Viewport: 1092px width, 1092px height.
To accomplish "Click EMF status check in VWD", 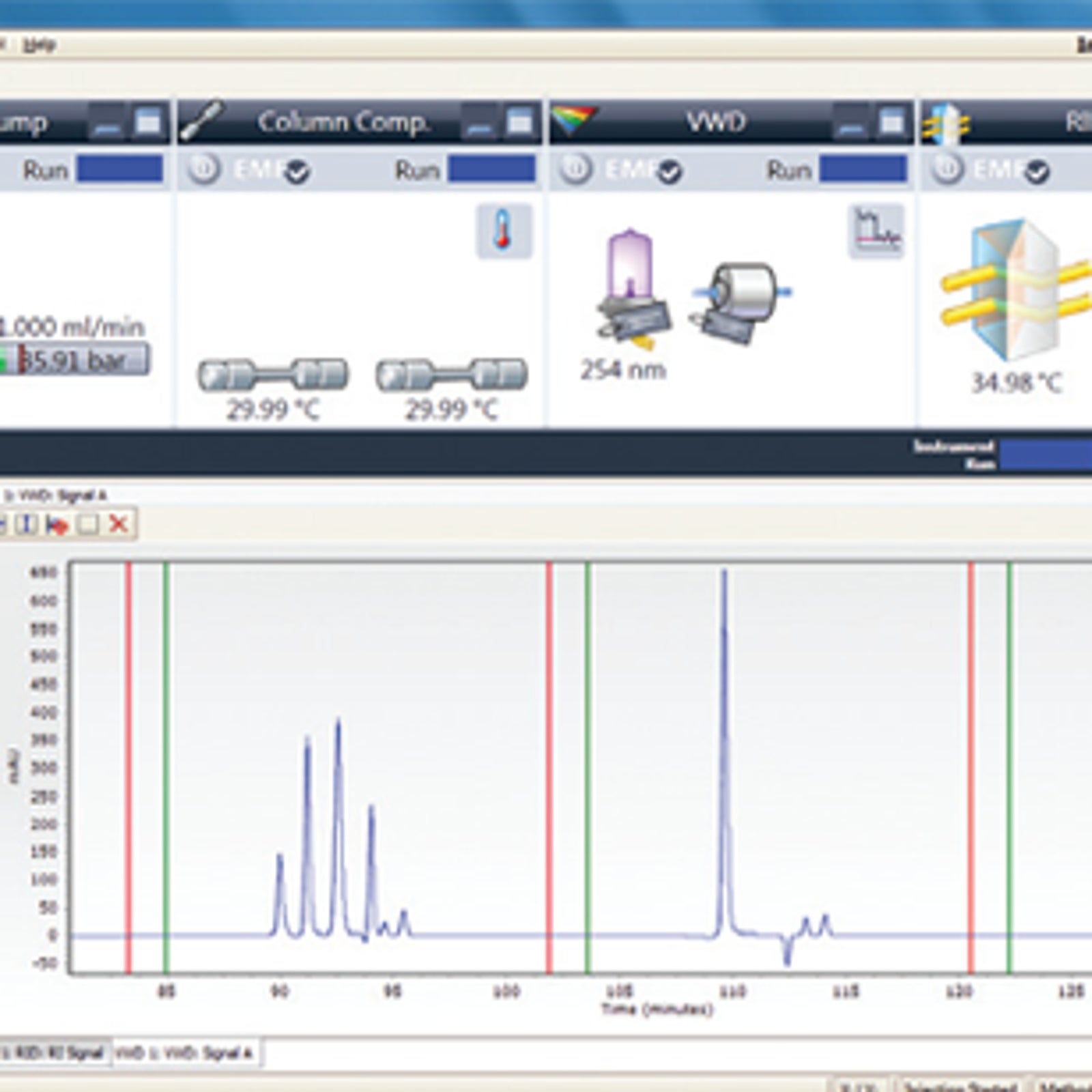I will point(670,172).
